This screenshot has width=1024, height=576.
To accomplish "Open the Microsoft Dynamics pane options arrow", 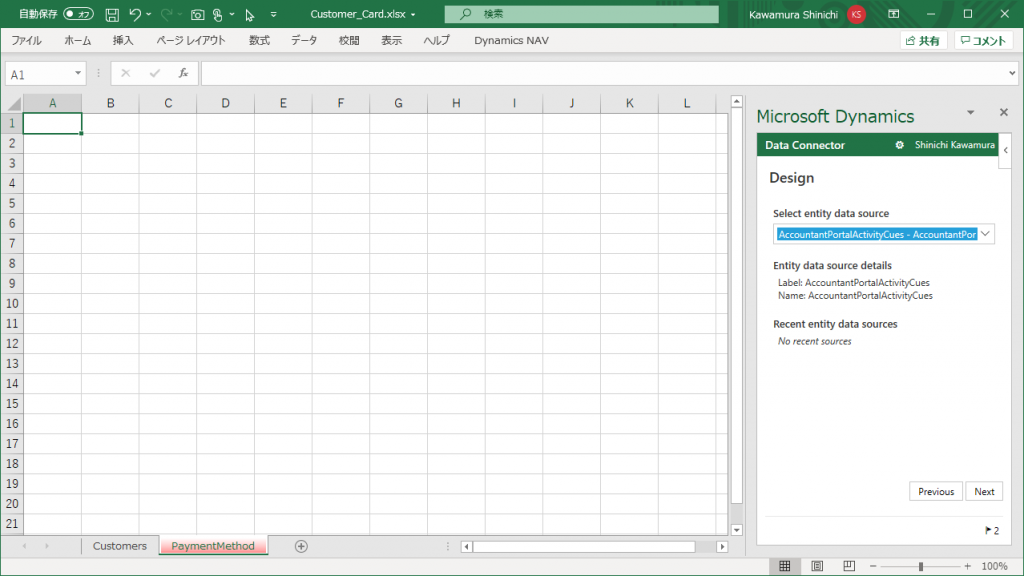I will point(970,112).
